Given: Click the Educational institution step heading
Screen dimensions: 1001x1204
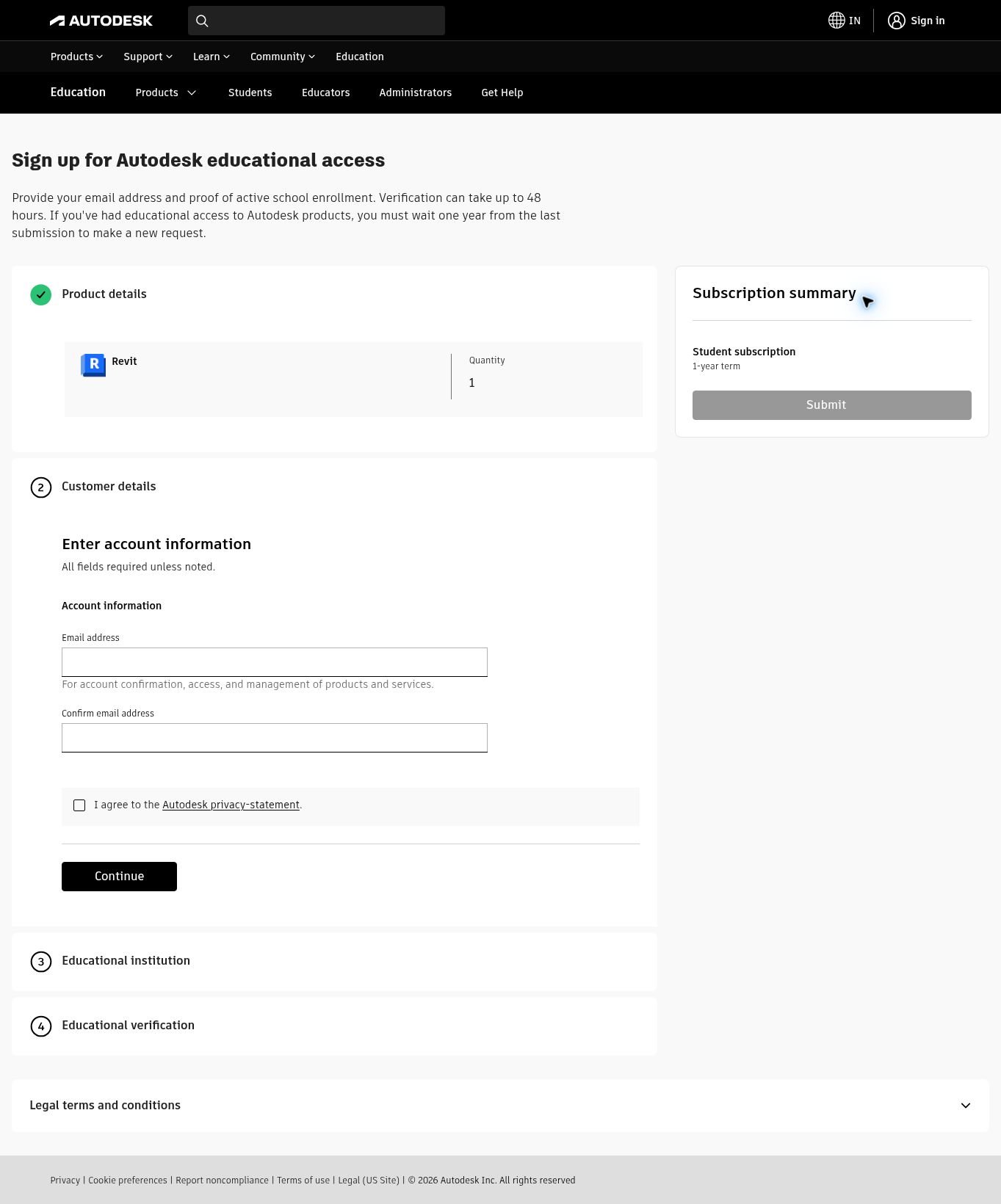Looking at the screenshot, I should coord(126,960).
